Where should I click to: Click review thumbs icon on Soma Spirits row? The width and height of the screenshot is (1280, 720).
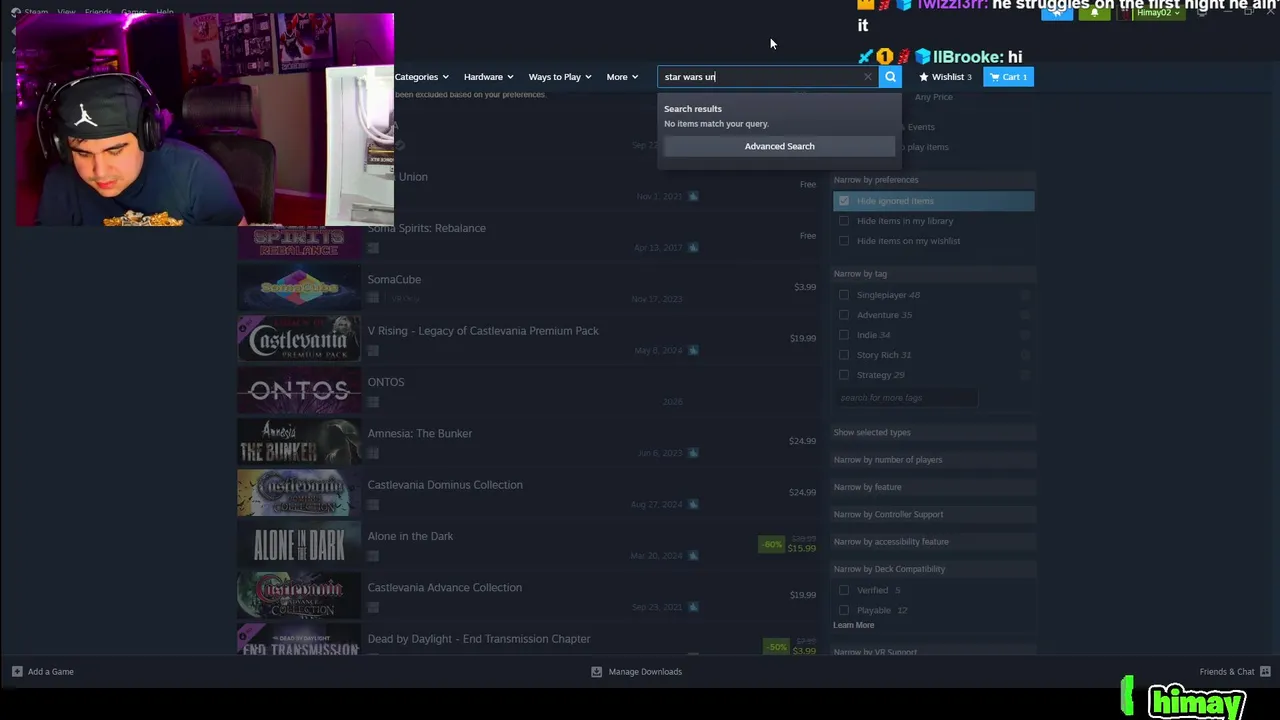tap(693, 248)
